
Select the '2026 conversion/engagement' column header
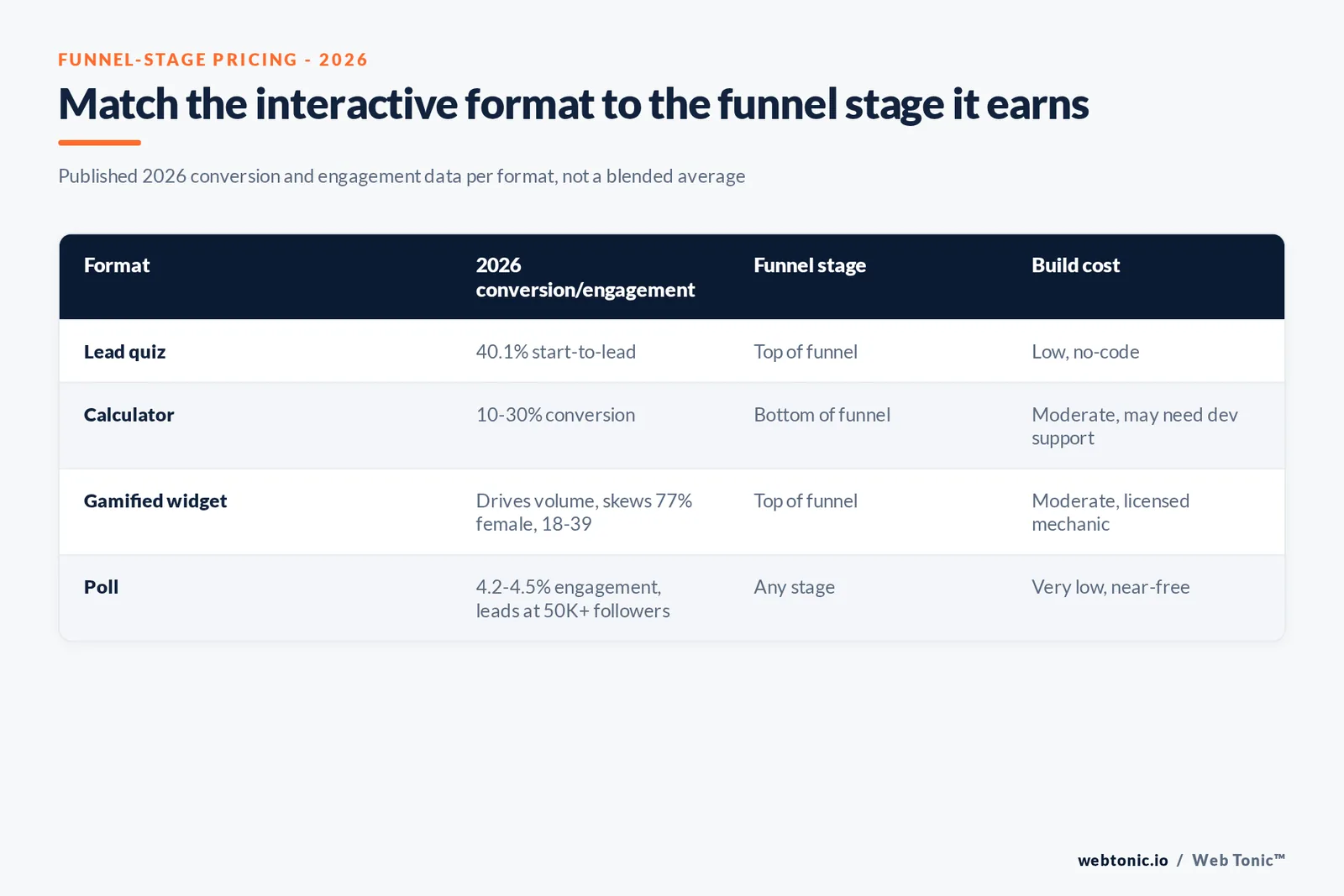(x=585, y=277)
